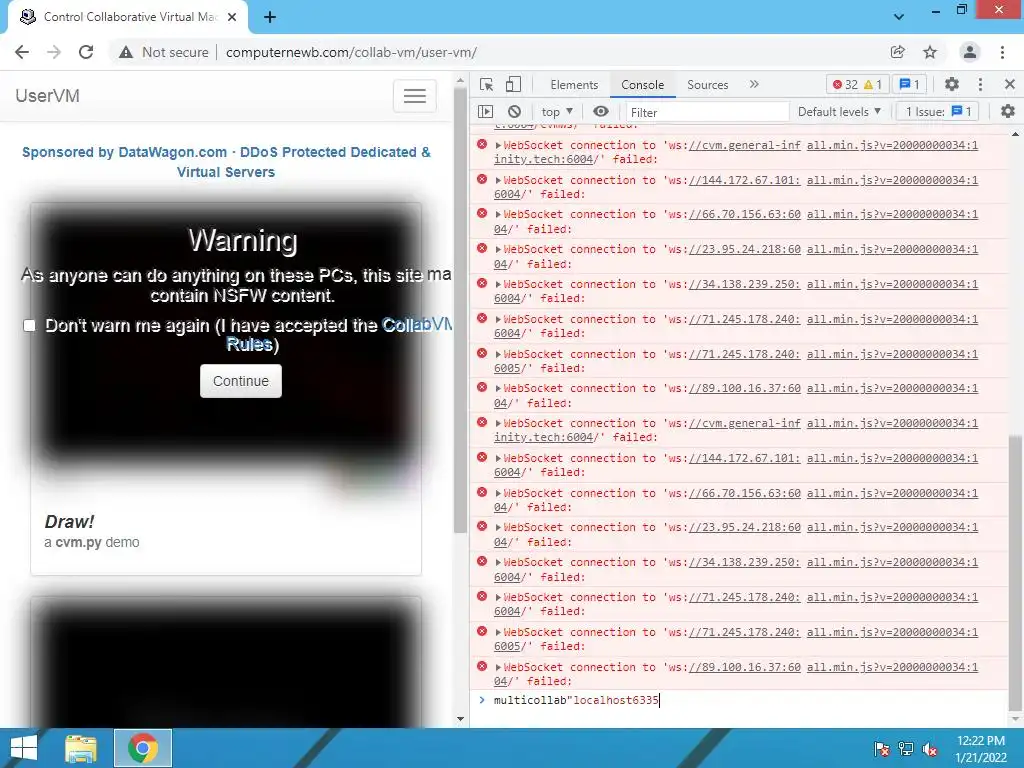The width and height of the screenshot is (1024, 768).
Task: Switch to Console tab in DevTools
Action: pos(643,85)
